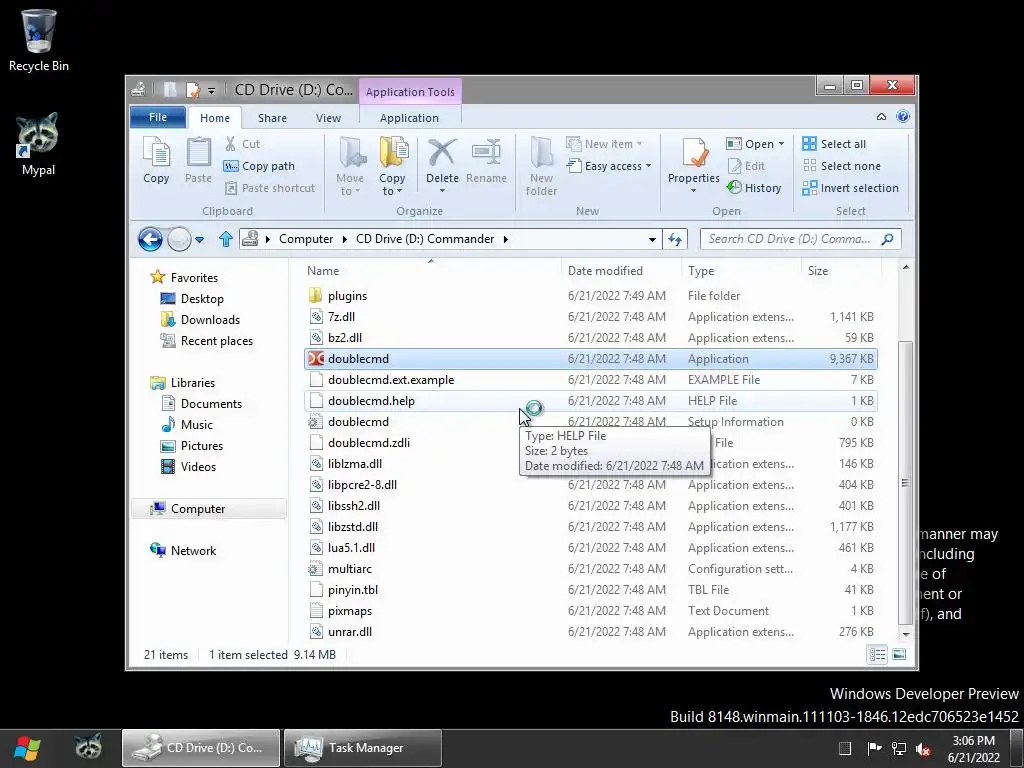This screenshot has width=1024, height=768.
Task: Select the doublecmd application file
Action: pyautogui.click(x=590, y=359)
